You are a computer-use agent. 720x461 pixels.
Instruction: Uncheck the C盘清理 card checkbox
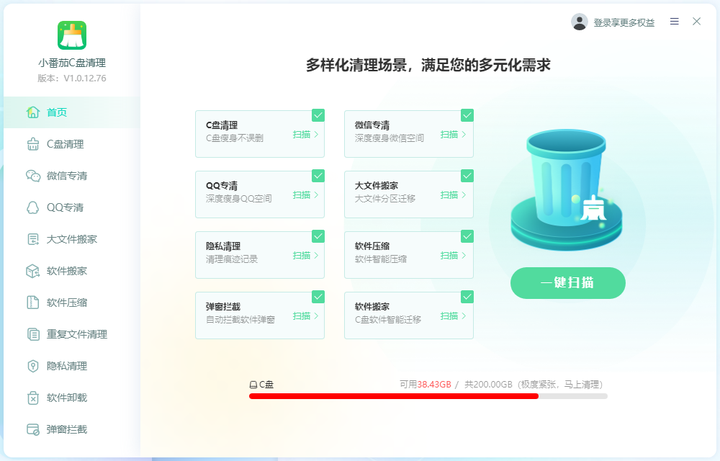[x=318, y=115]
